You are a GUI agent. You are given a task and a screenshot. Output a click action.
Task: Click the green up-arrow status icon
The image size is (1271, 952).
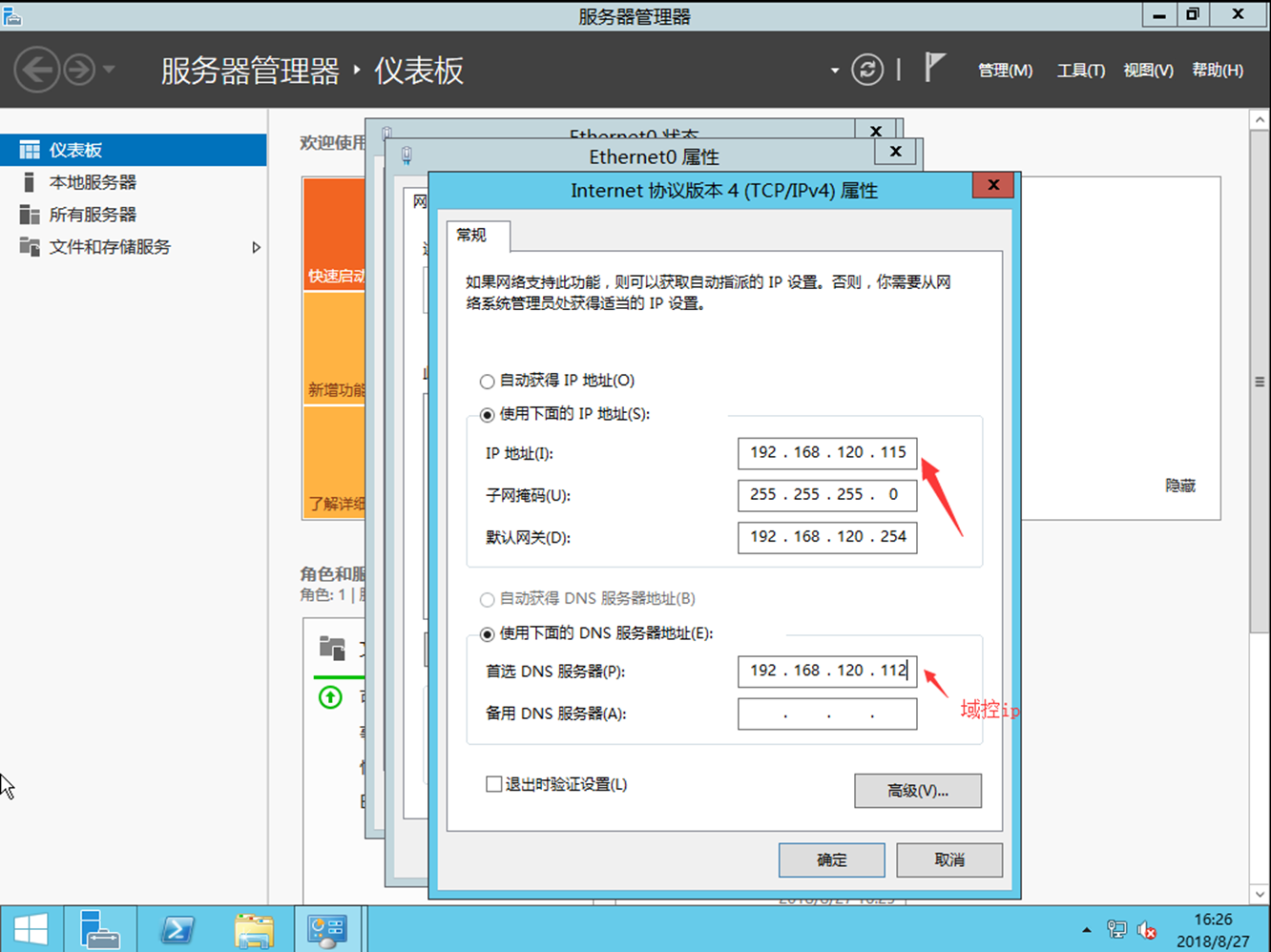coord(330,697)
